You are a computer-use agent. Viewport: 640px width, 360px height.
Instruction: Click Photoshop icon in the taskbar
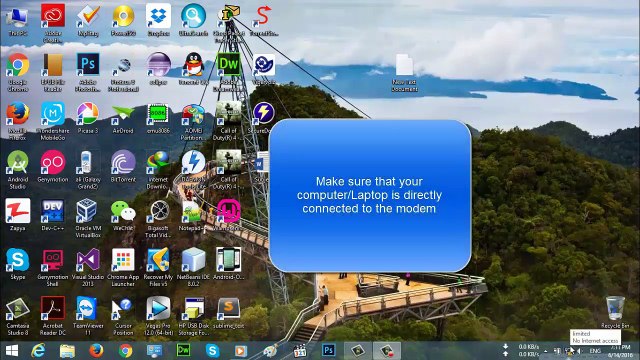[x=329, y=351]
